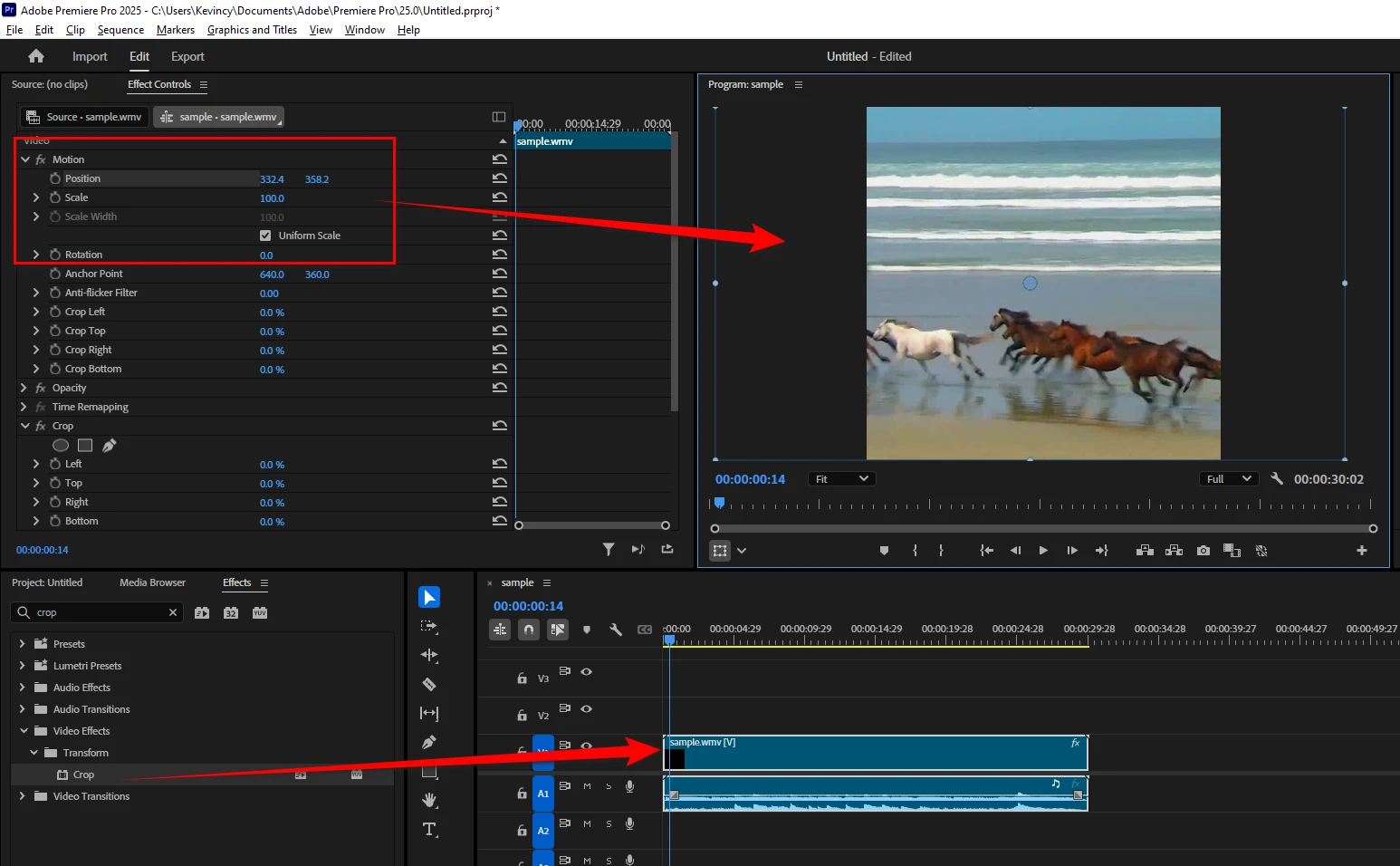1400x866 pixels.
Task: Collapse the Crop effect group
Action: point(25,426)
